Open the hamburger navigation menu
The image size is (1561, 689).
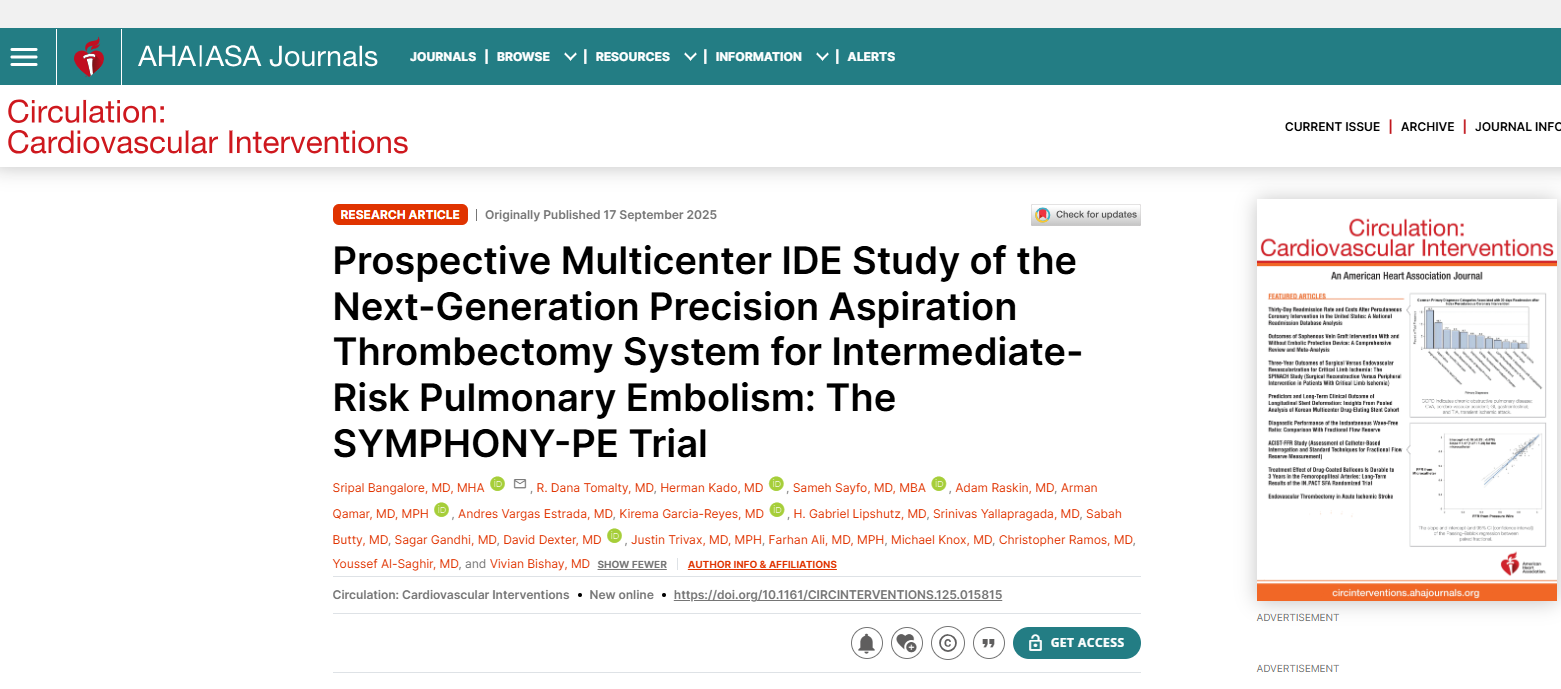[24, 57]
